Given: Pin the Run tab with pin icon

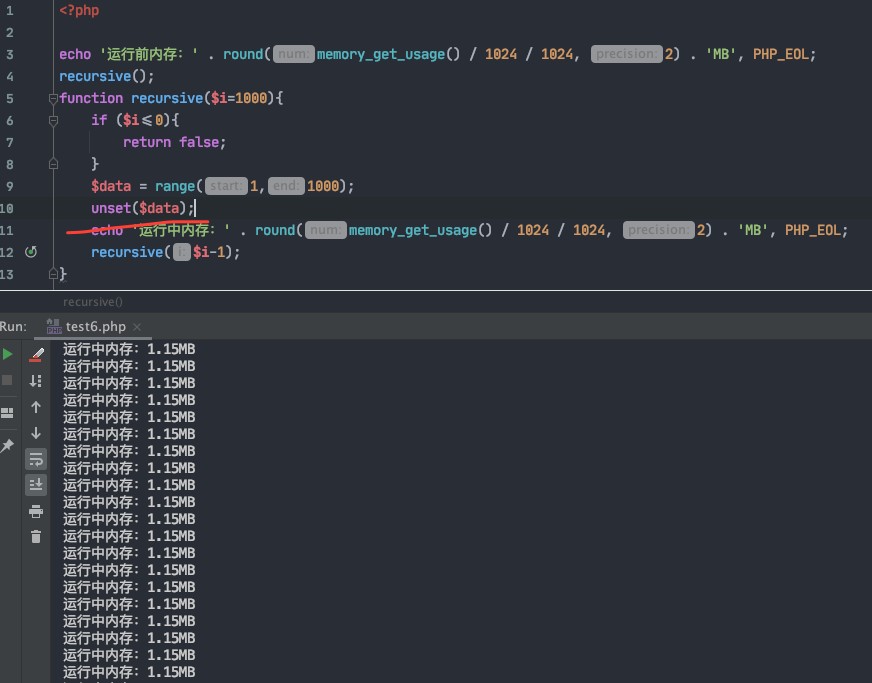Looking at the screenshot, I should [7, 446].
